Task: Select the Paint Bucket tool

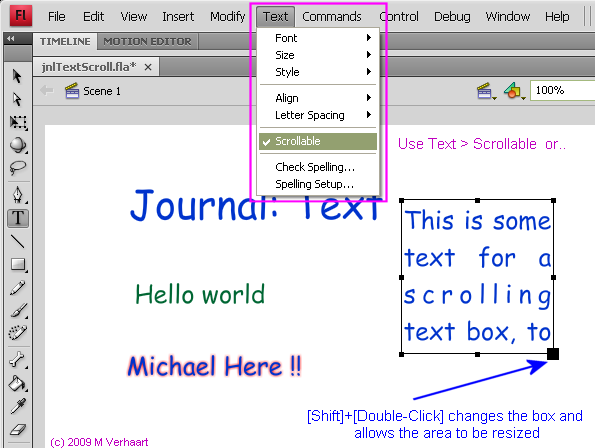Action: (18, 383)
